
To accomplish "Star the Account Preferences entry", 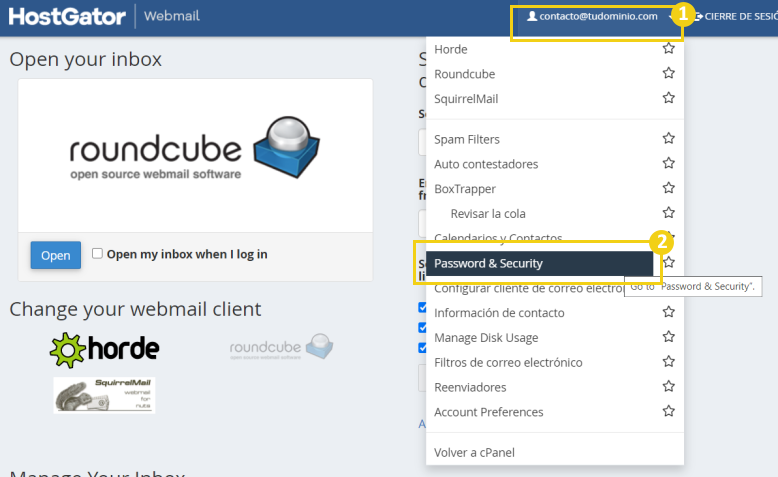I will coord(668,411).
